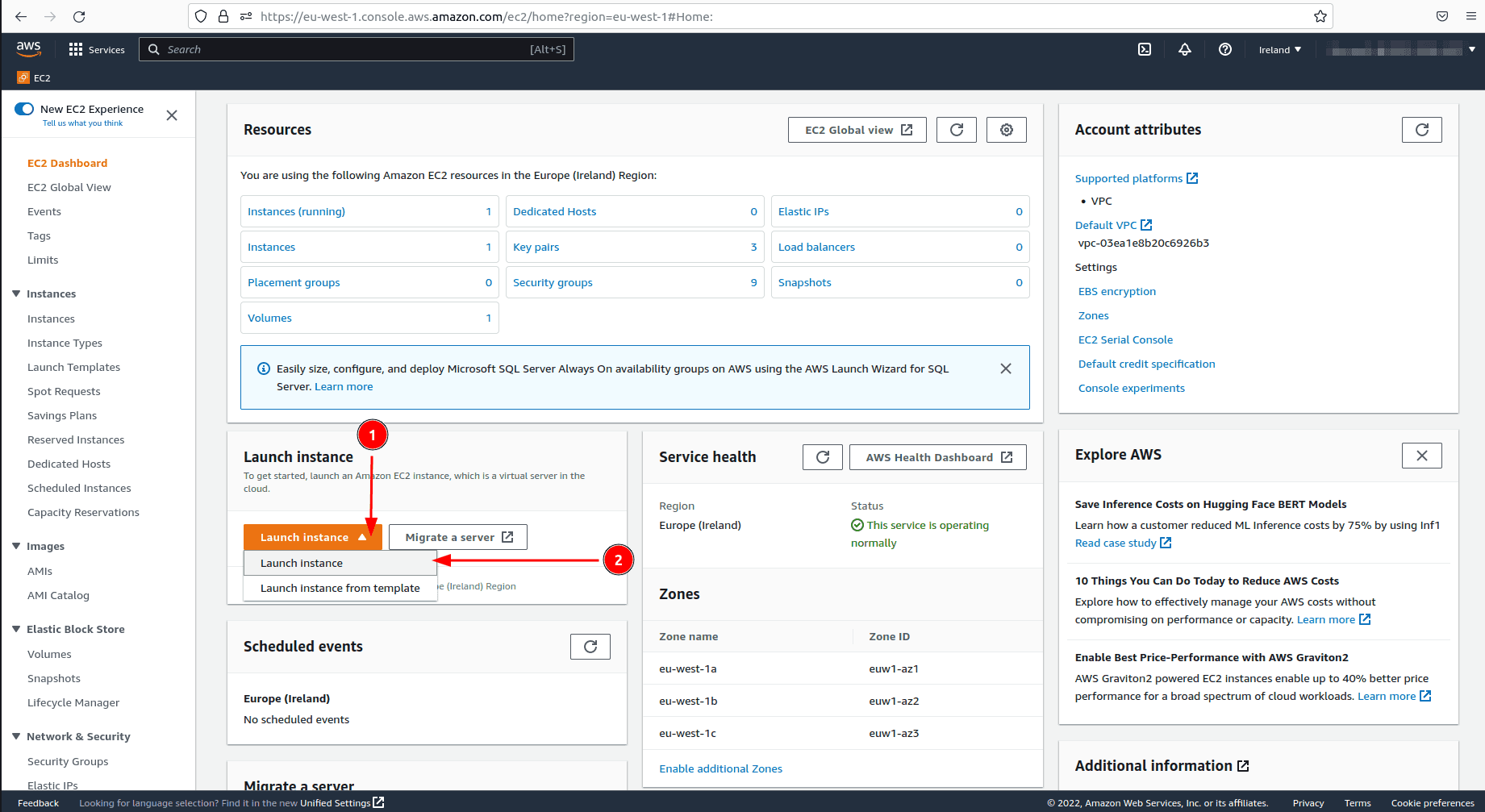
Task: Bookmark this page with the star icon
Action: [1320, 16]
